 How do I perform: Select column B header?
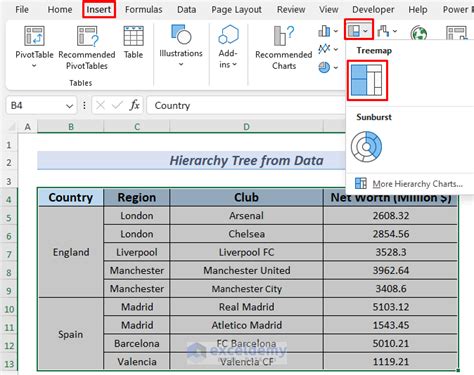[x=71, y=127]
